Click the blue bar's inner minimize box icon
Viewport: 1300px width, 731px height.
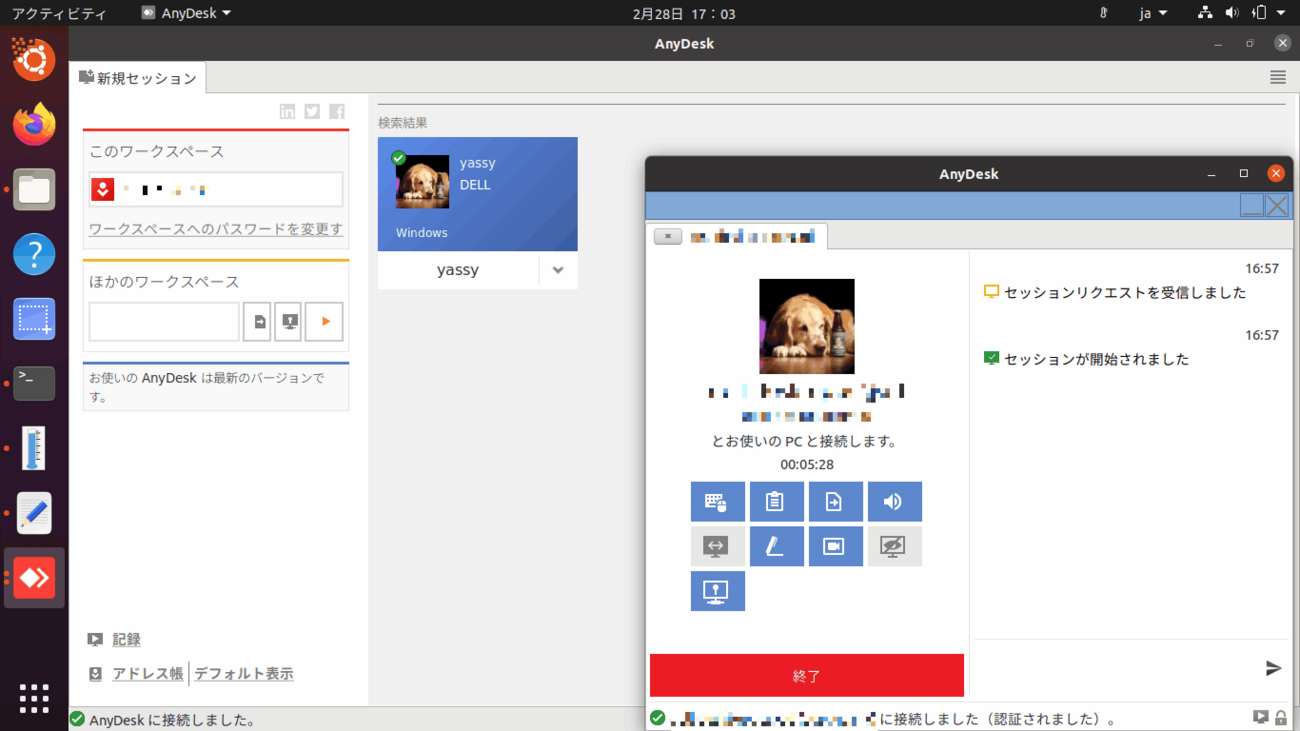1251,205
